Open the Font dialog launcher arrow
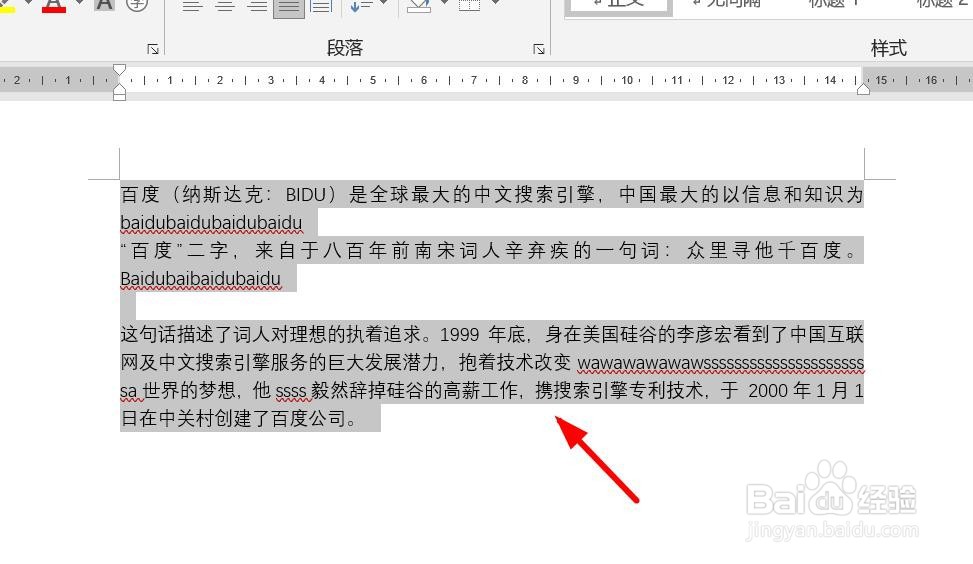 153,49
